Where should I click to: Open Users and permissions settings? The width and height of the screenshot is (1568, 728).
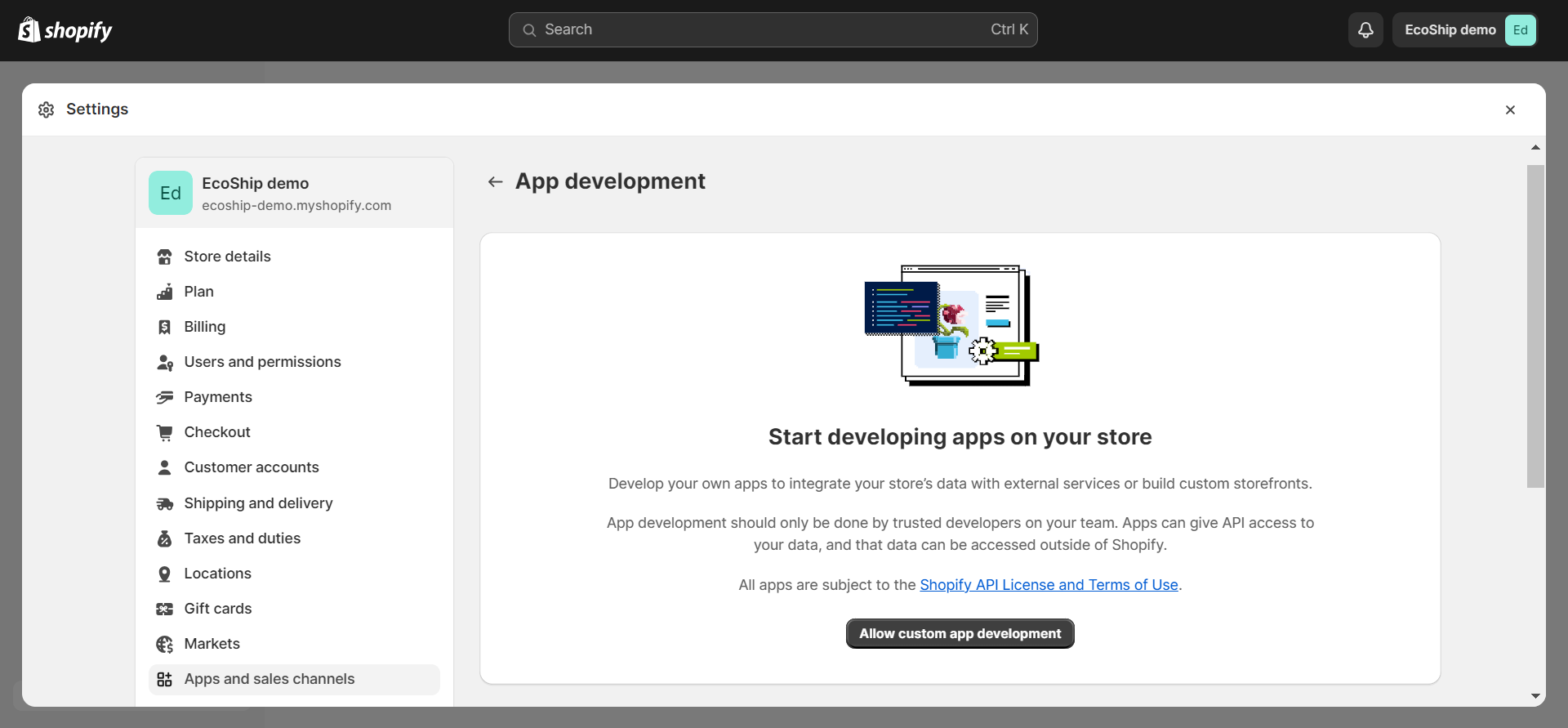pyautogui.click(x=262, y=362)
